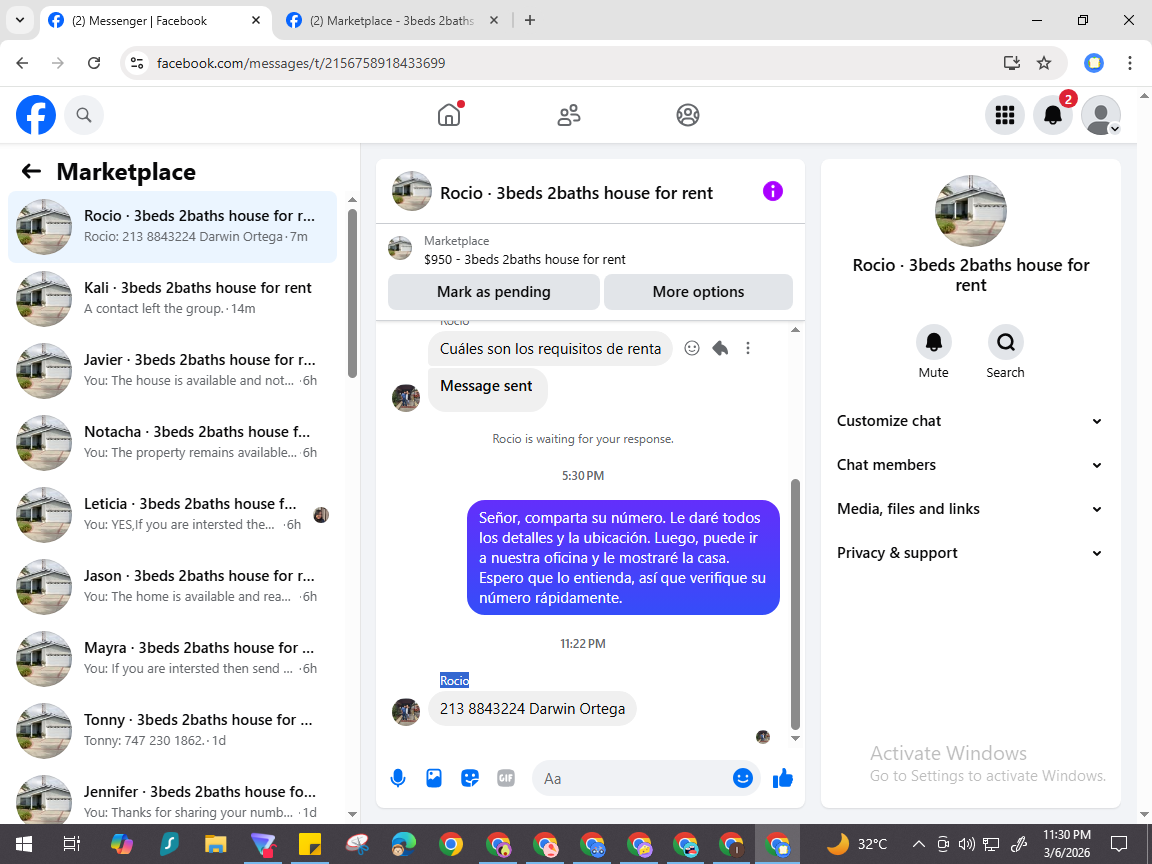Viewport: 1152px width, 864px height.
Task: Mute this conversation with bell icon
Action: [x=934, y=342]
